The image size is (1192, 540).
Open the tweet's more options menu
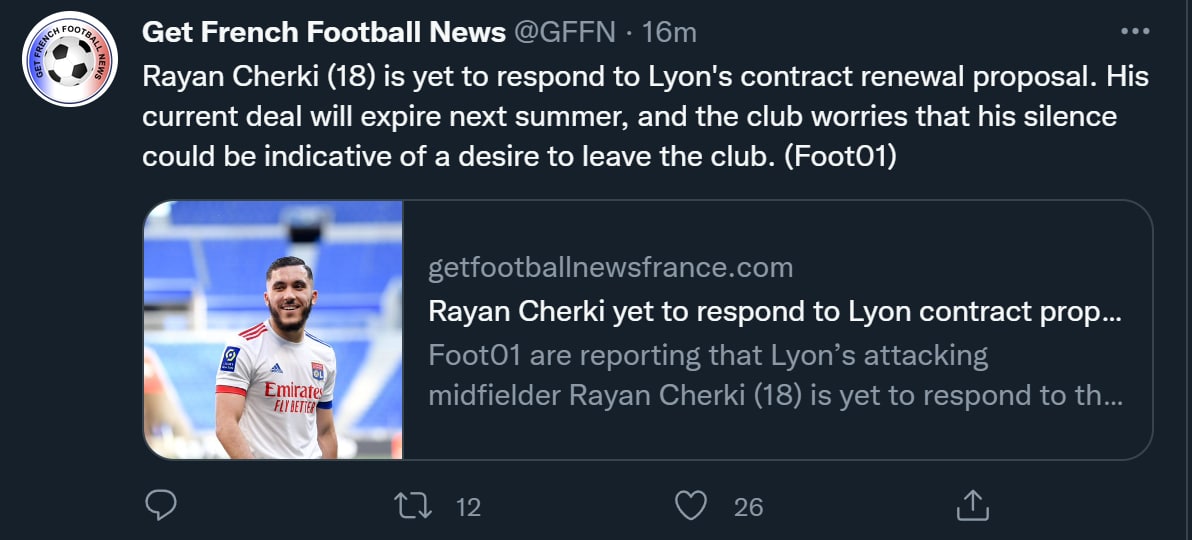[1135, 32]
